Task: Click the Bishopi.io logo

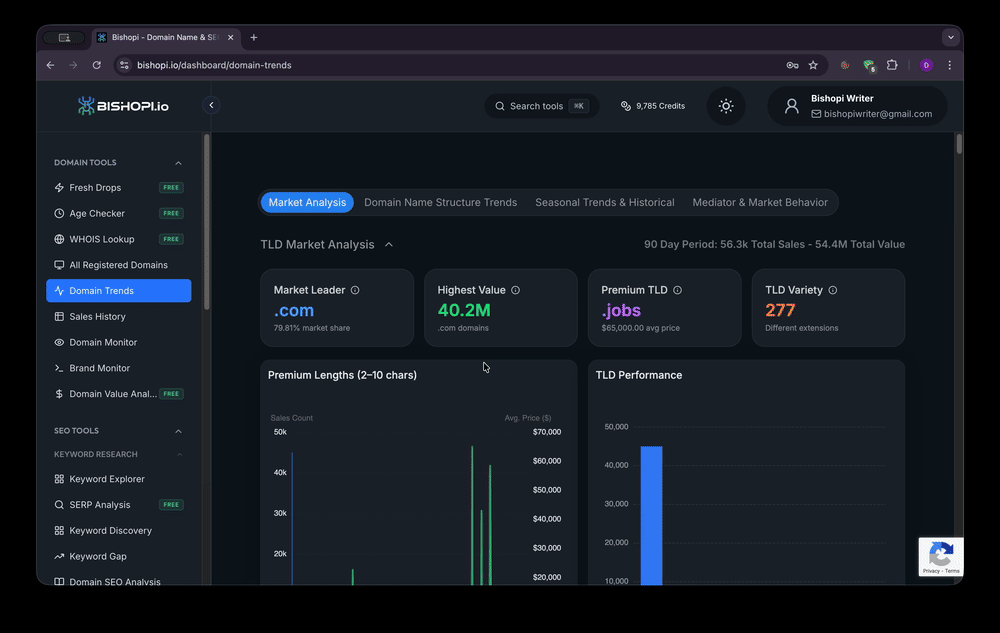Action: [x=124, y=106]
